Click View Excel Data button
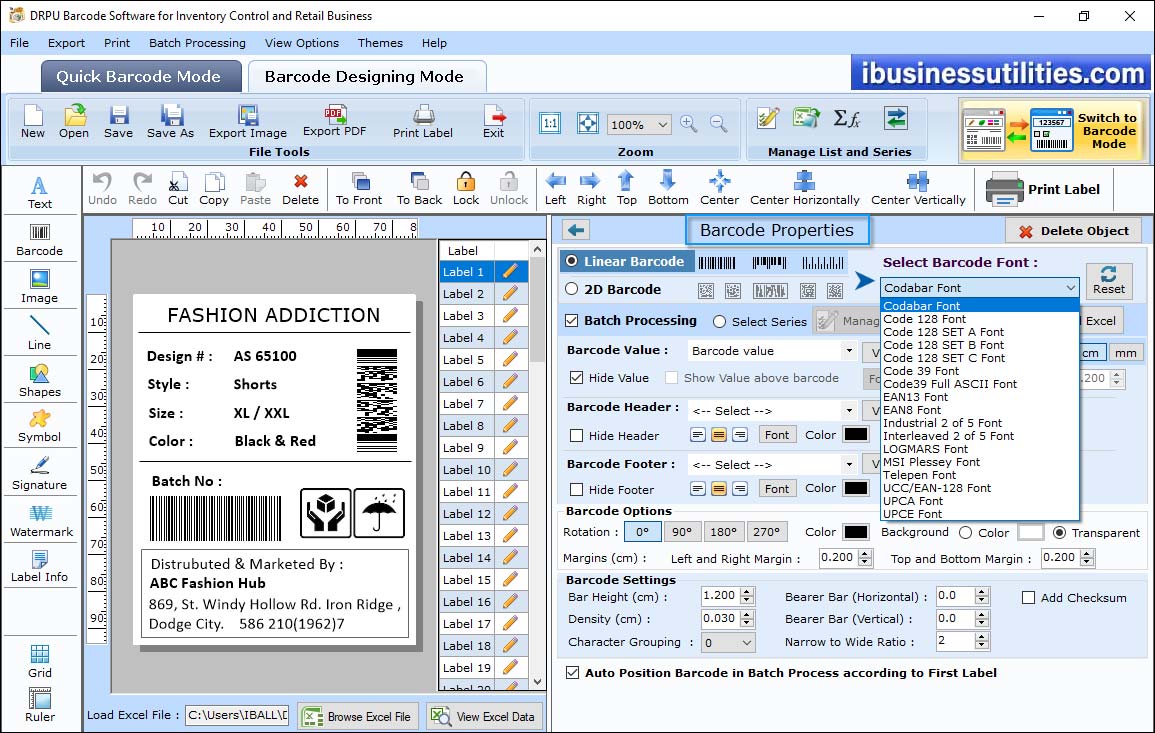The width and height of the screenshot is (1155, 733). tap(484, 716)
